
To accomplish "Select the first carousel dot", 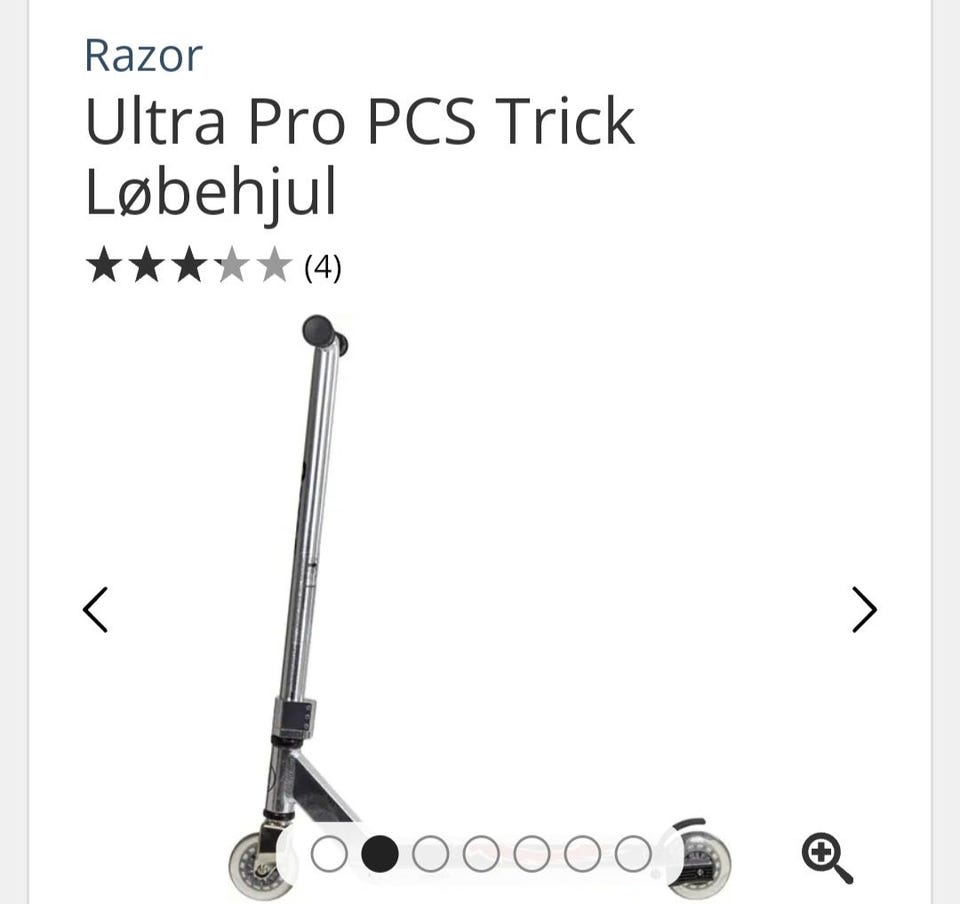I will (x=329, y=854).
